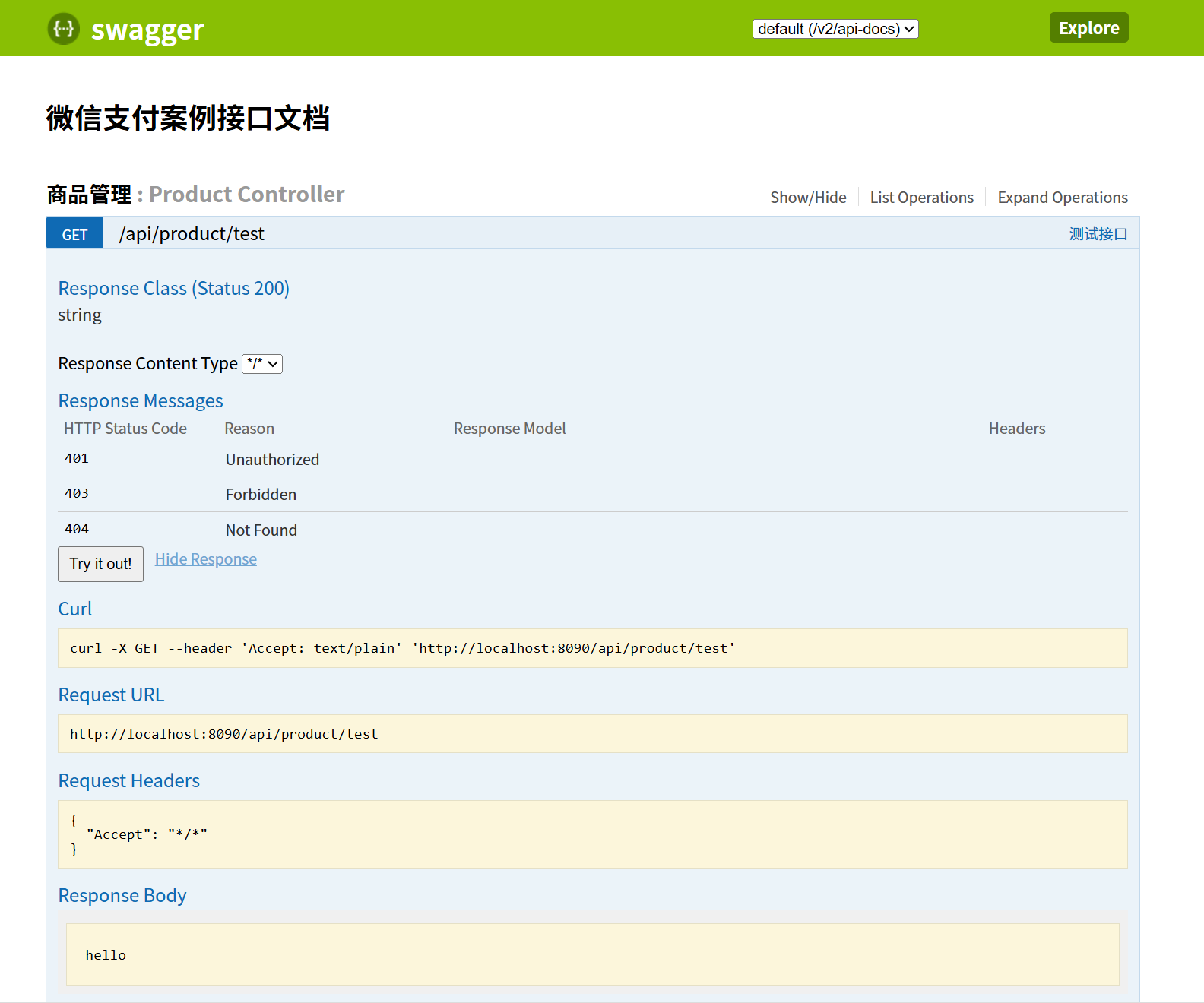Click the 微信支付案例接口文档 page title
Viewport: 1204px width, 1003px height.
point(188,118)
